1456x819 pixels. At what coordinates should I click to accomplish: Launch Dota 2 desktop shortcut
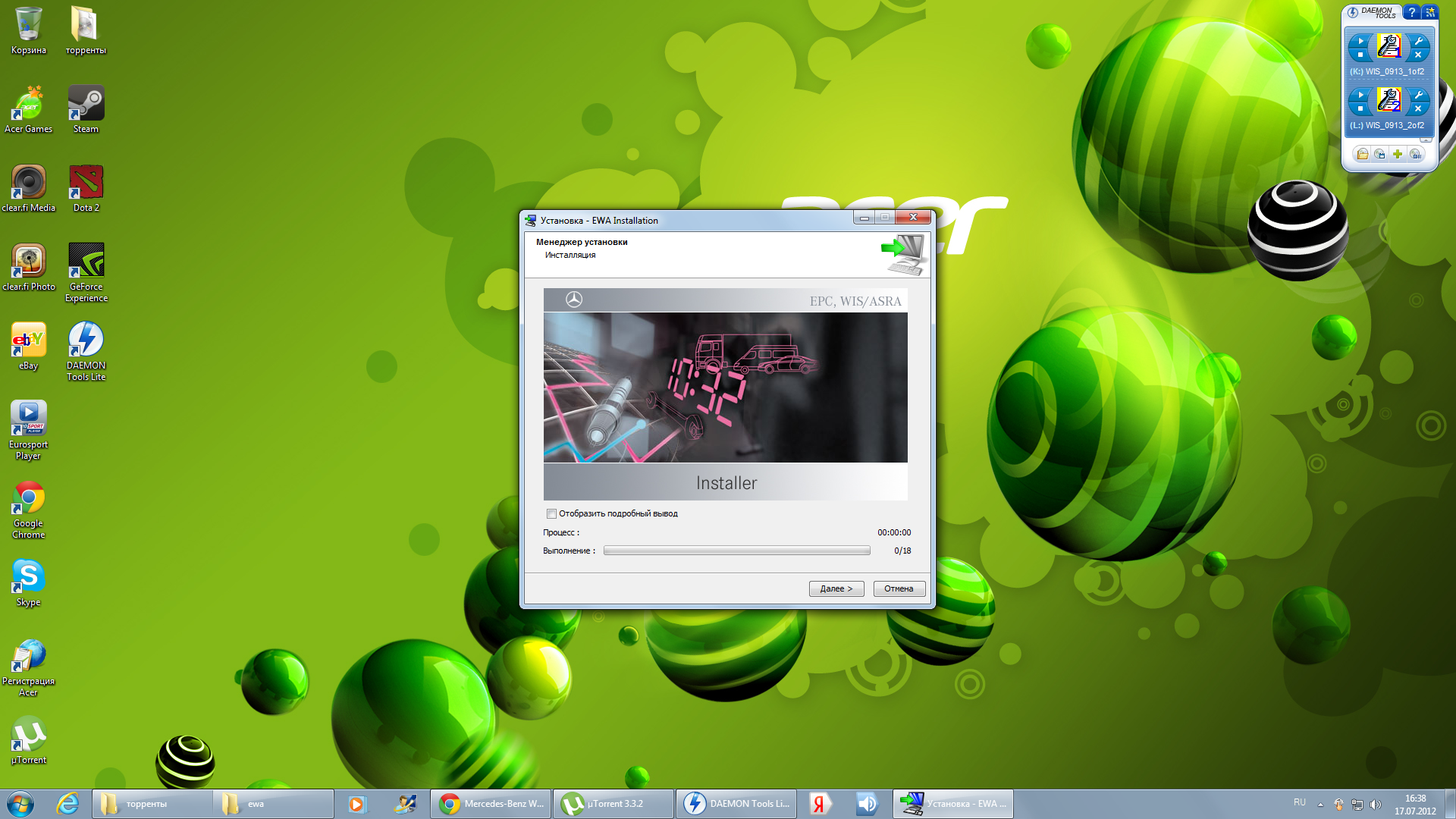pyautogui.click(x=86, y=189)
